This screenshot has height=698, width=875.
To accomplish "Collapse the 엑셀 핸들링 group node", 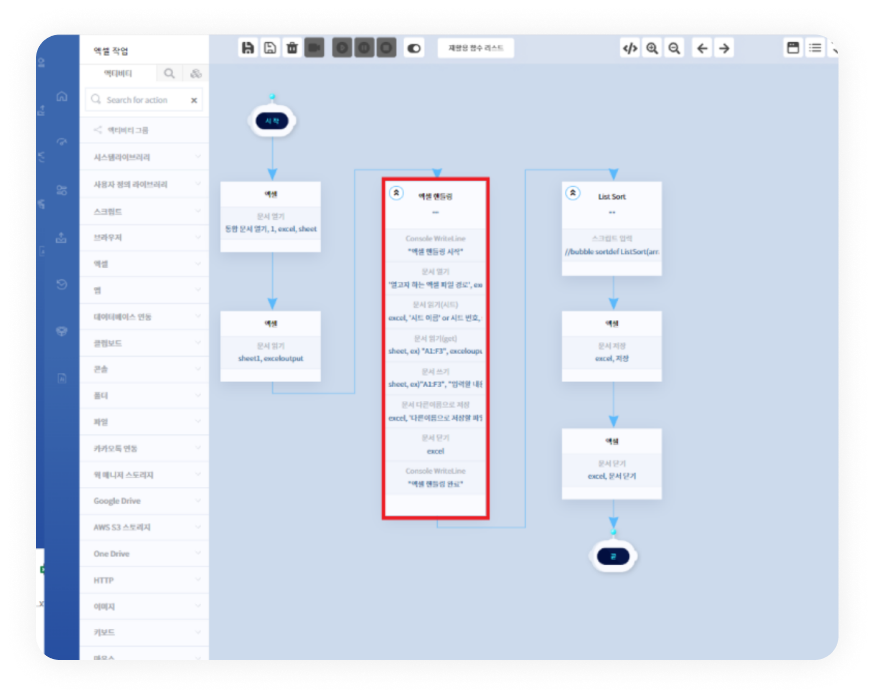I will pyautogui.click(x=396, y=192).
